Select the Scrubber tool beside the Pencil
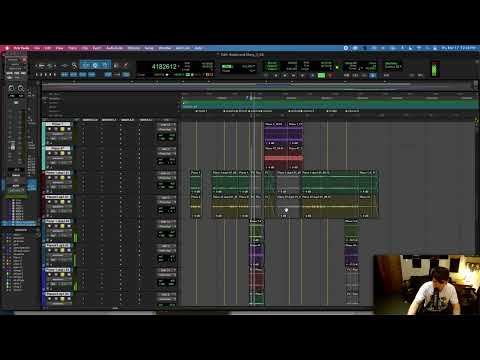 click(x=116, y=66)
